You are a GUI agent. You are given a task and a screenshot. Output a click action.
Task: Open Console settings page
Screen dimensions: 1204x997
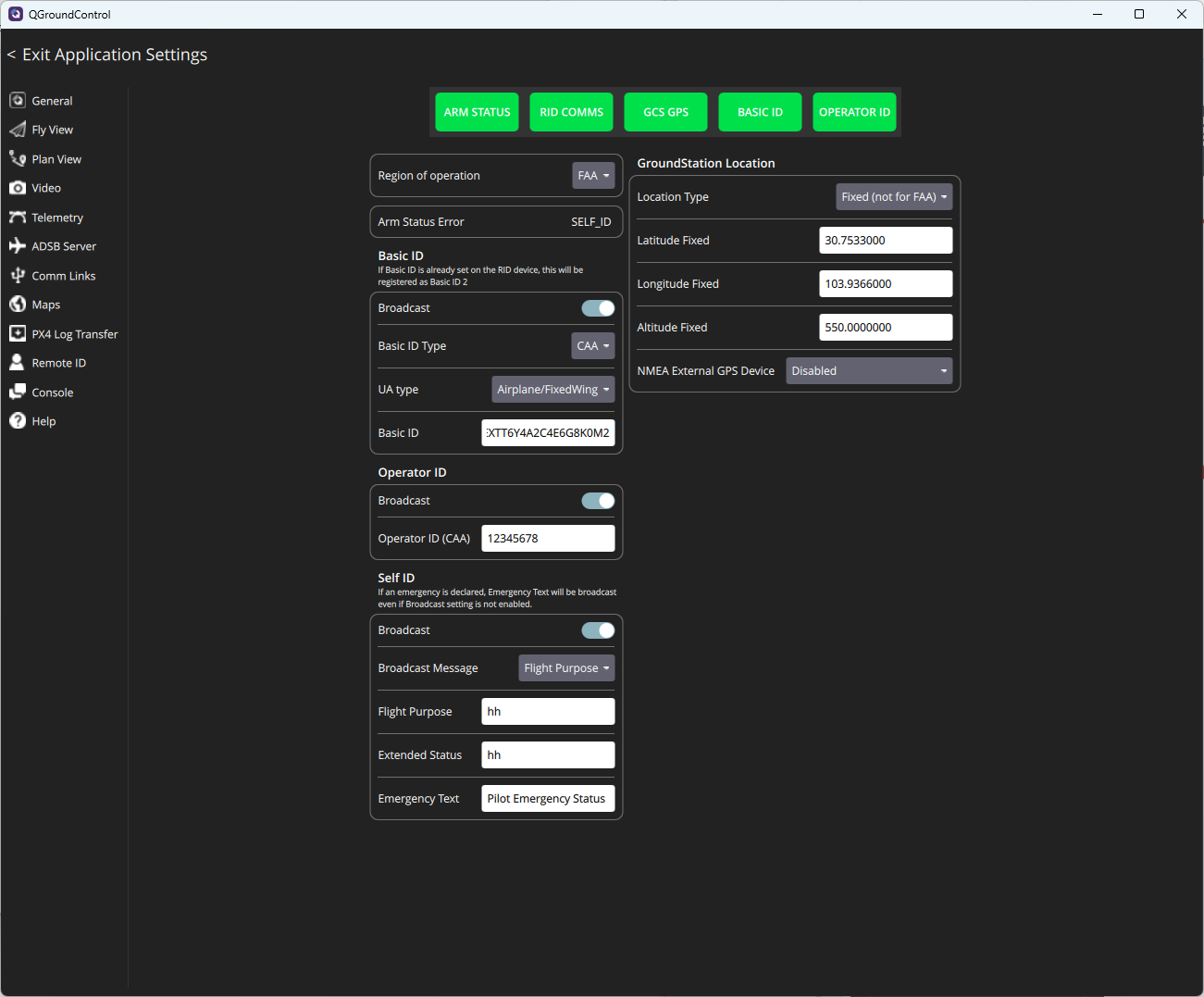pos(53,393)
